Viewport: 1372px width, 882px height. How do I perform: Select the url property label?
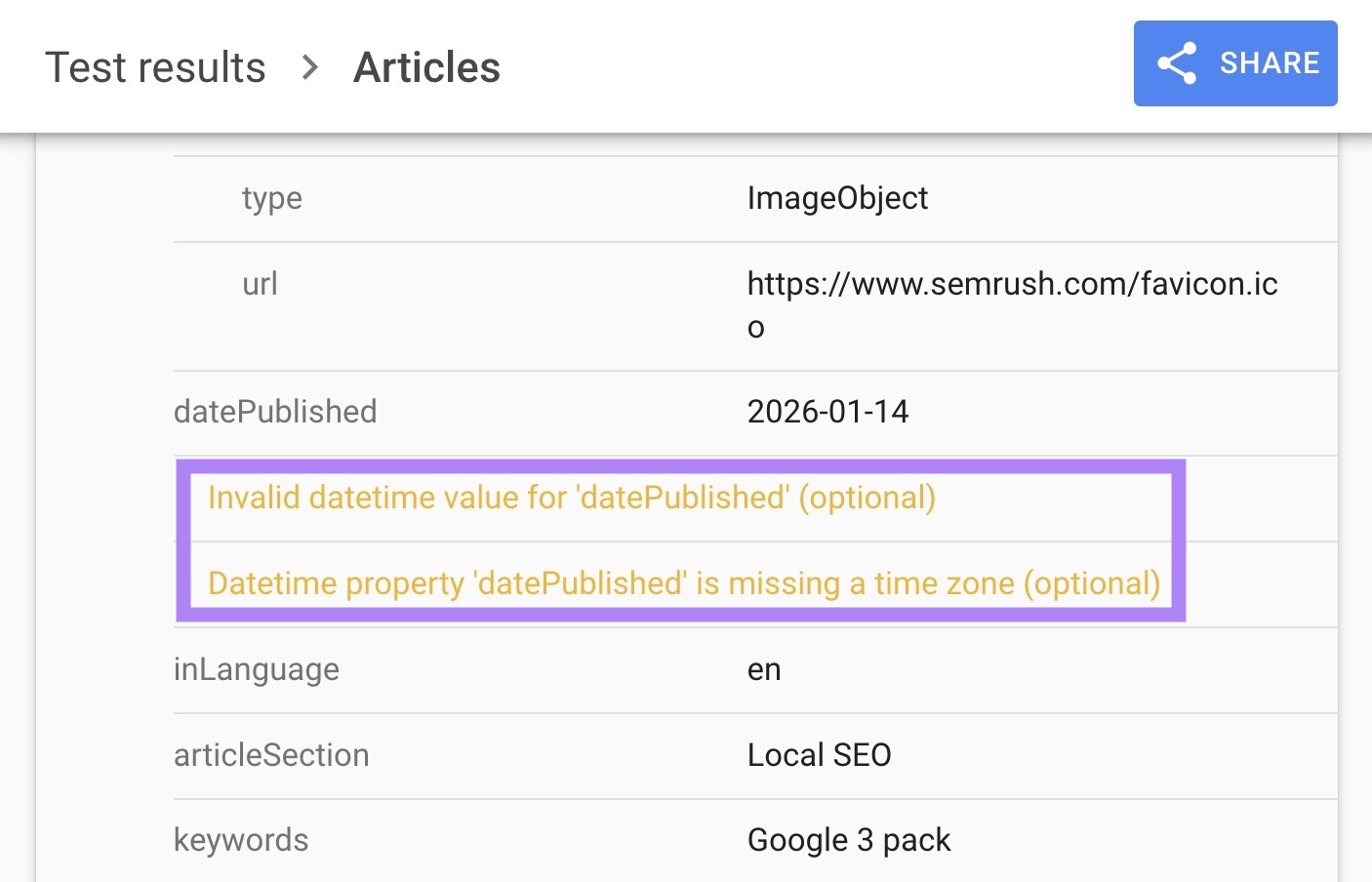(x=260, y=284)
